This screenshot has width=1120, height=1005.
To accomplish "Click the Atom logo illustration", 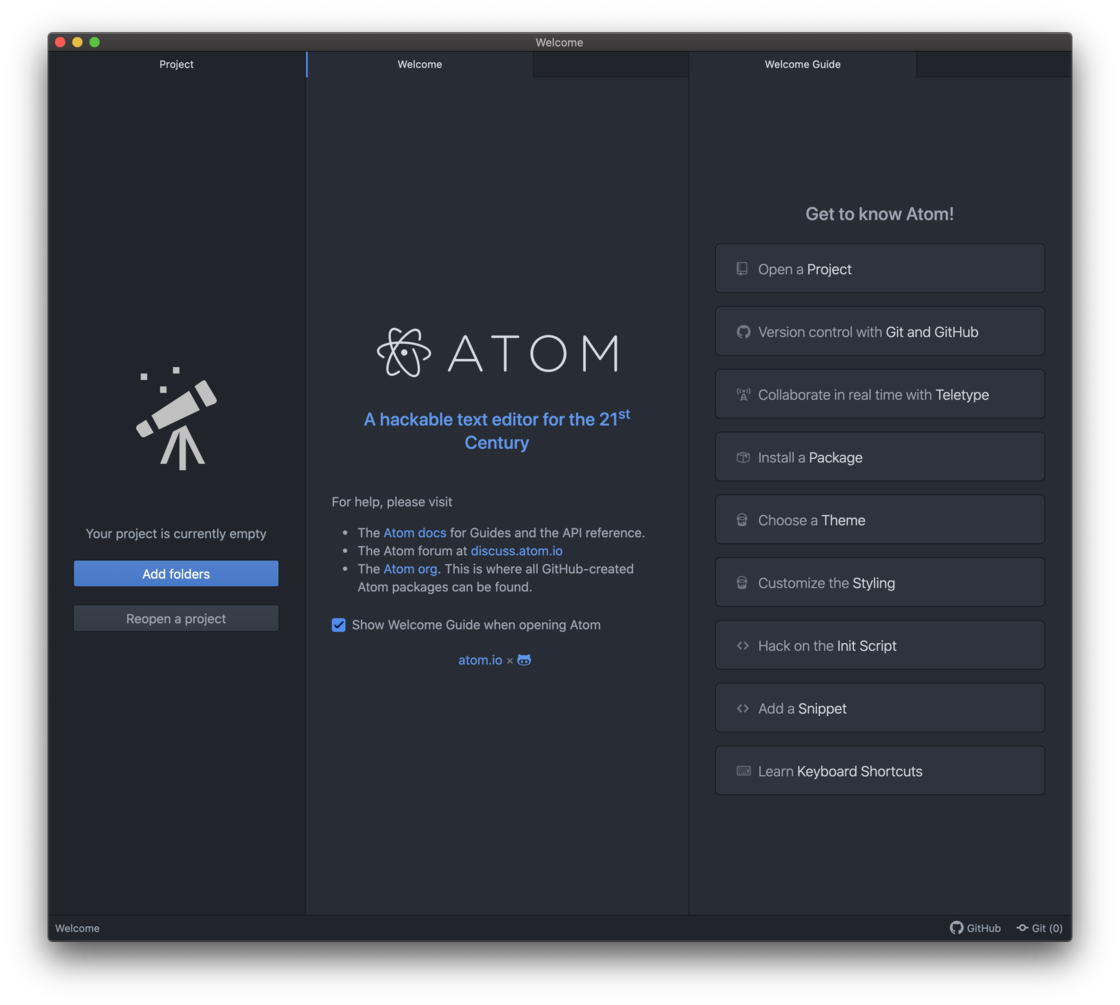I will (x=497, y=353).
